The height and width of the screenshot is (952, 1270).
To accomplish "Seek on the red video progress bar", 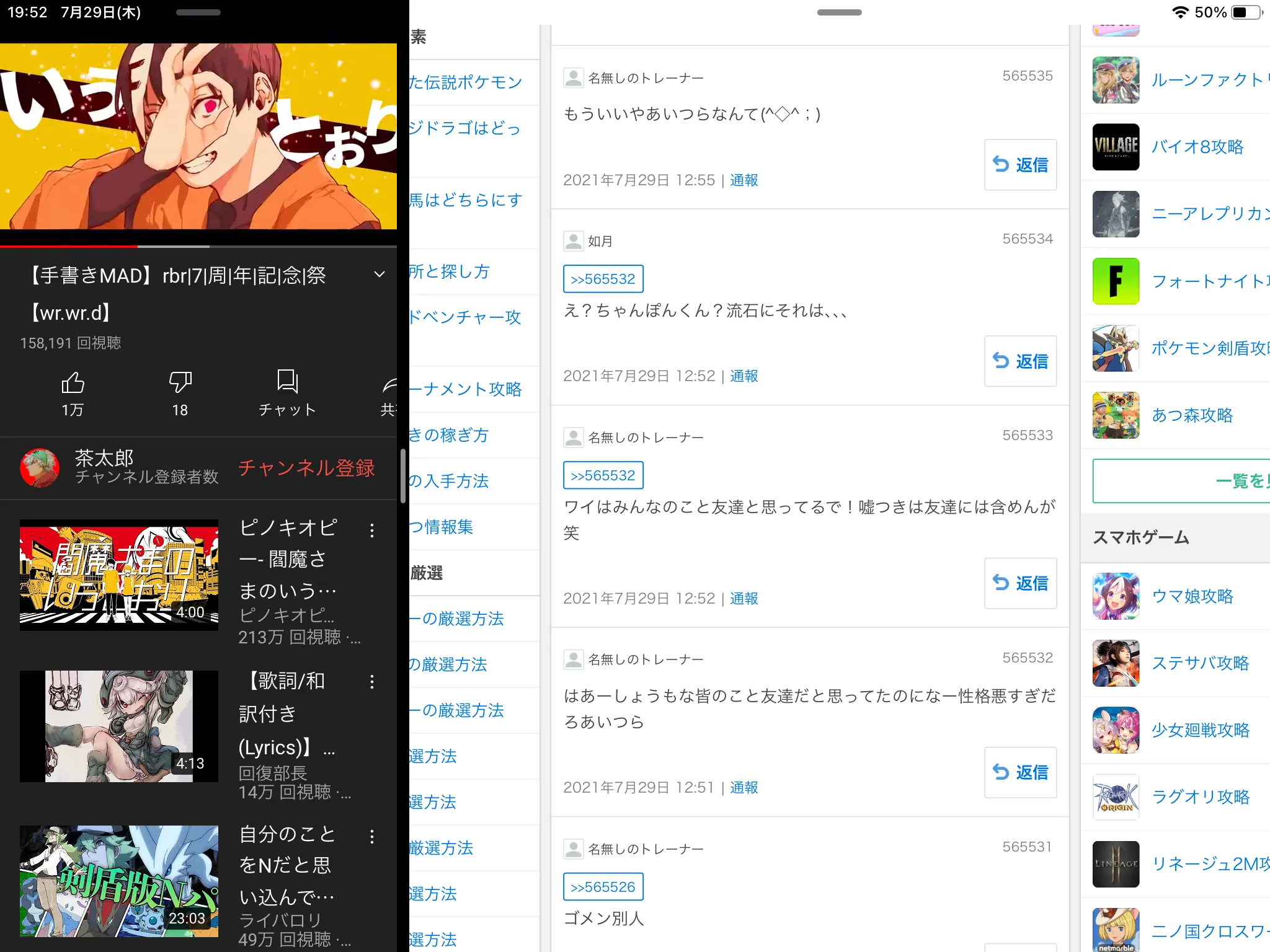I will click(x=198, y=246).
